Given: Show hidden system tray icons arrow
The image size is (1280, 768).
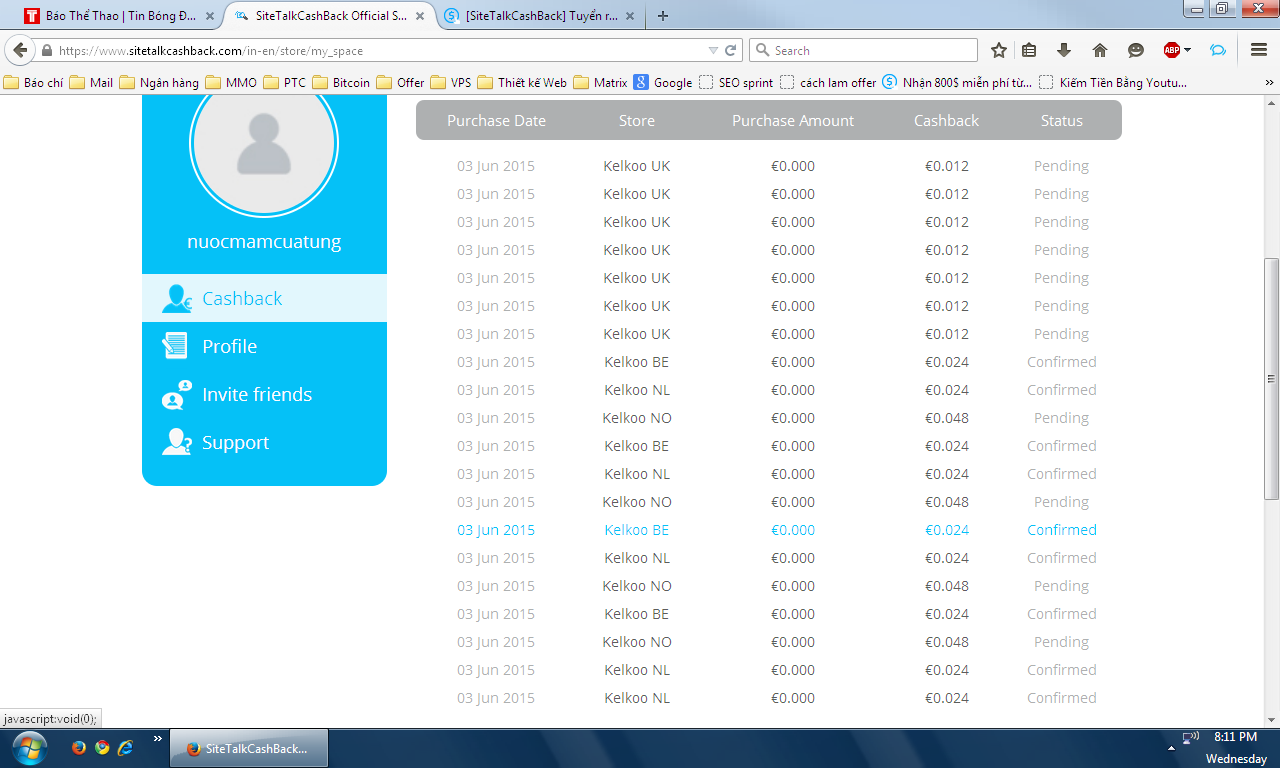Looking at the screenshot, I should coord(1171,747).
